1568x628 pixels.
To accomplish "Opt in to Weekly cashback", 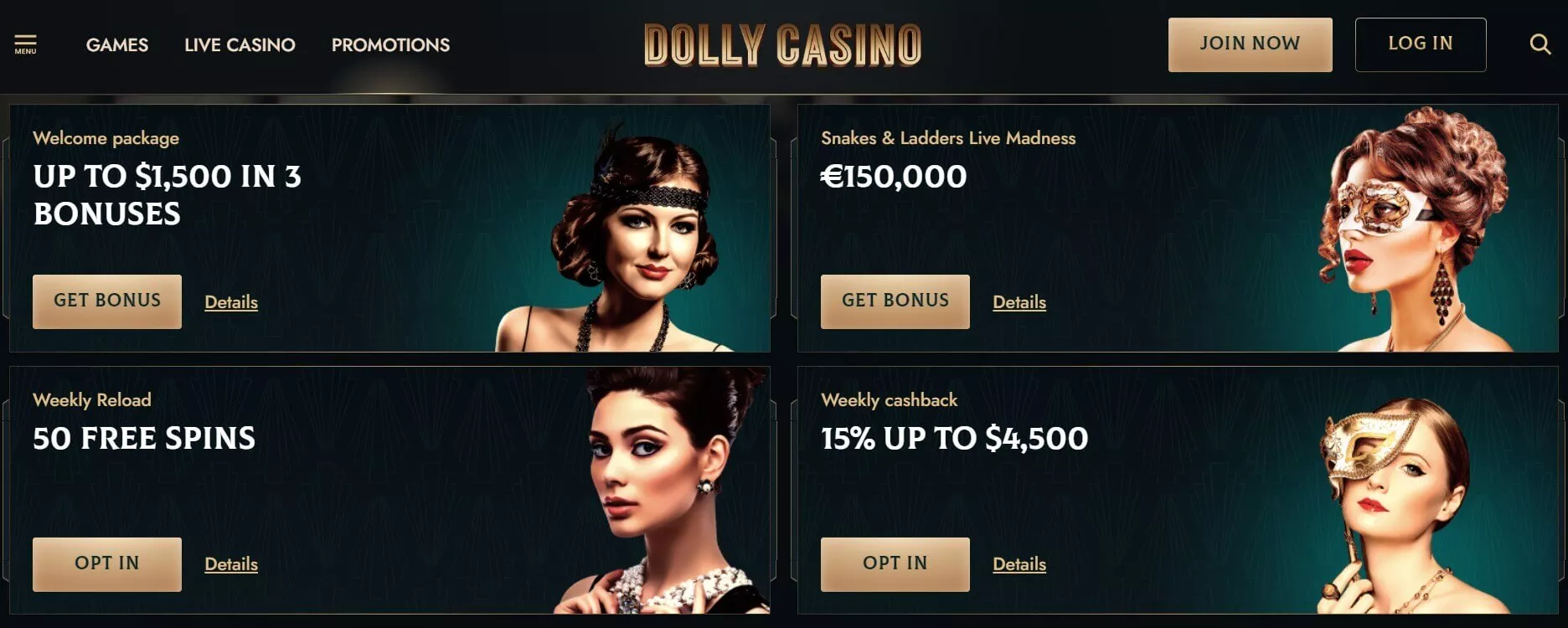I will click(x=895, y=564).
